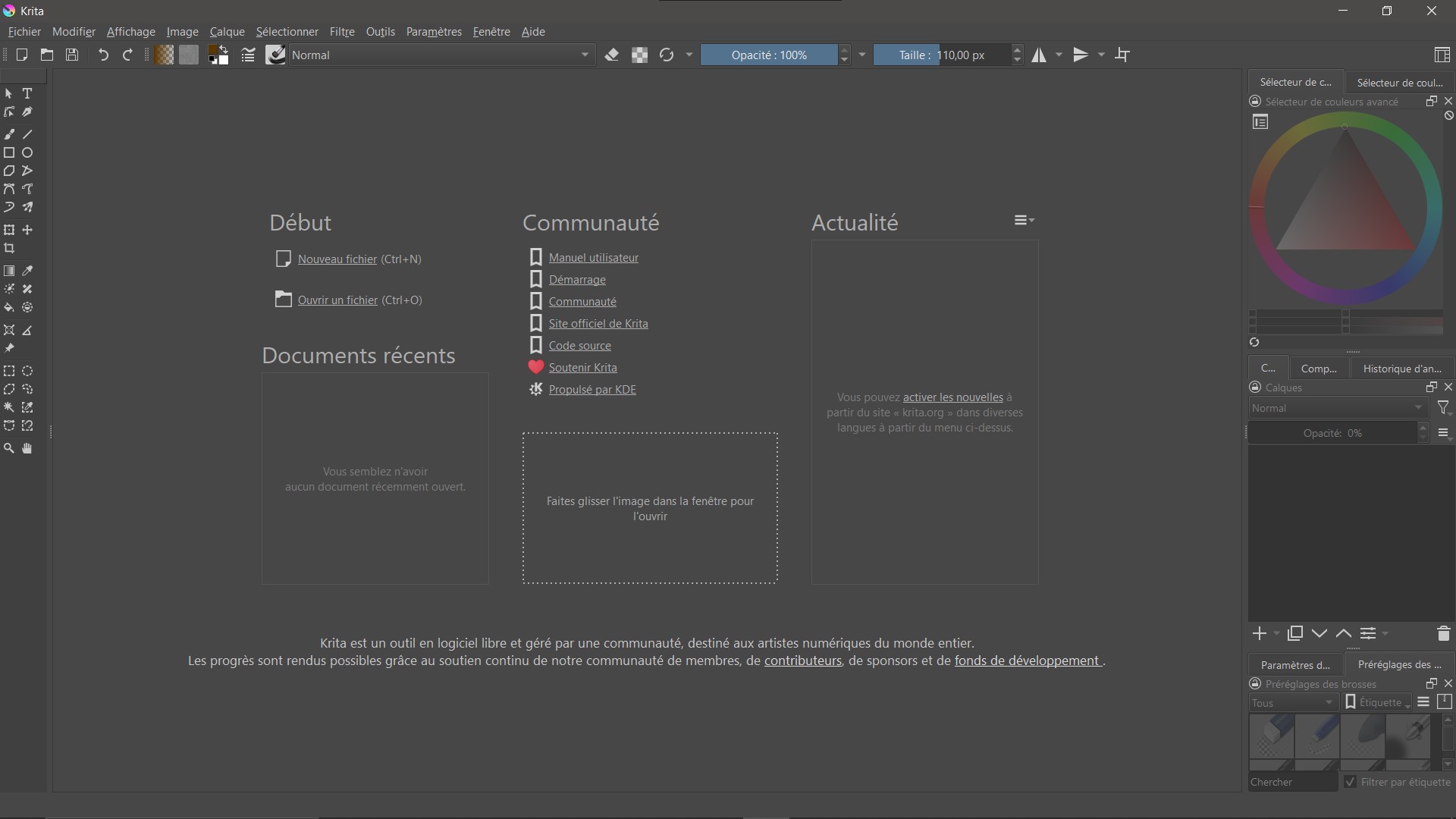The width and height of the screenshot is (1456, 819).
Task: Open the Calques blending mode dropdown
Action: (x=1338, y=408)
